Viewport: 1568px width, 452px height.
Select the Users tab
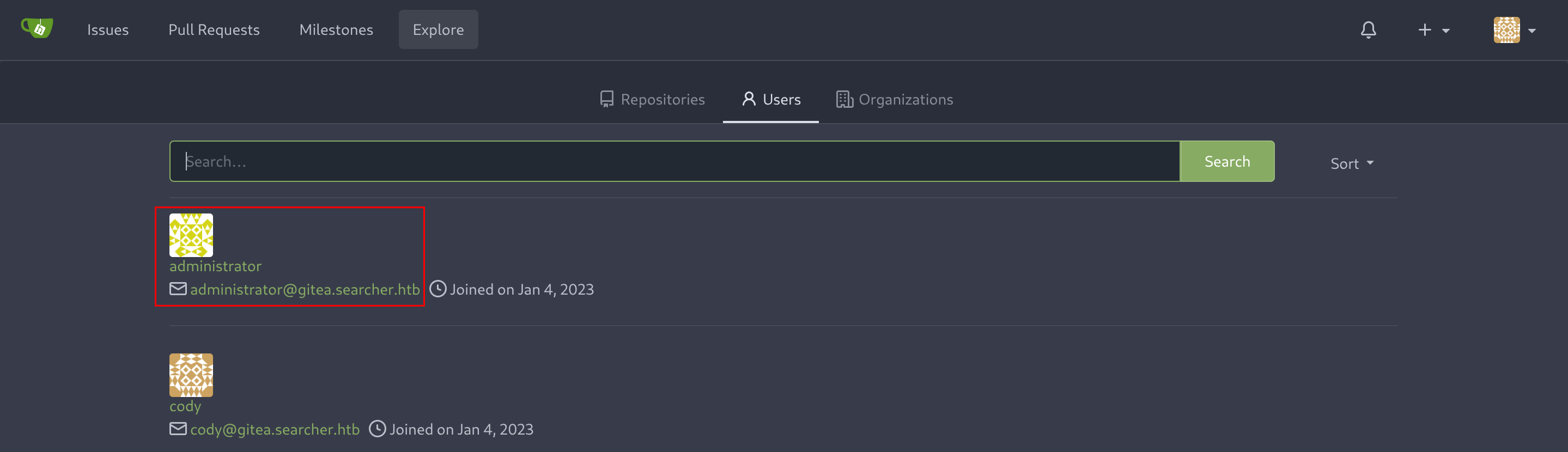pyautogui.click(x=770, y=99)
